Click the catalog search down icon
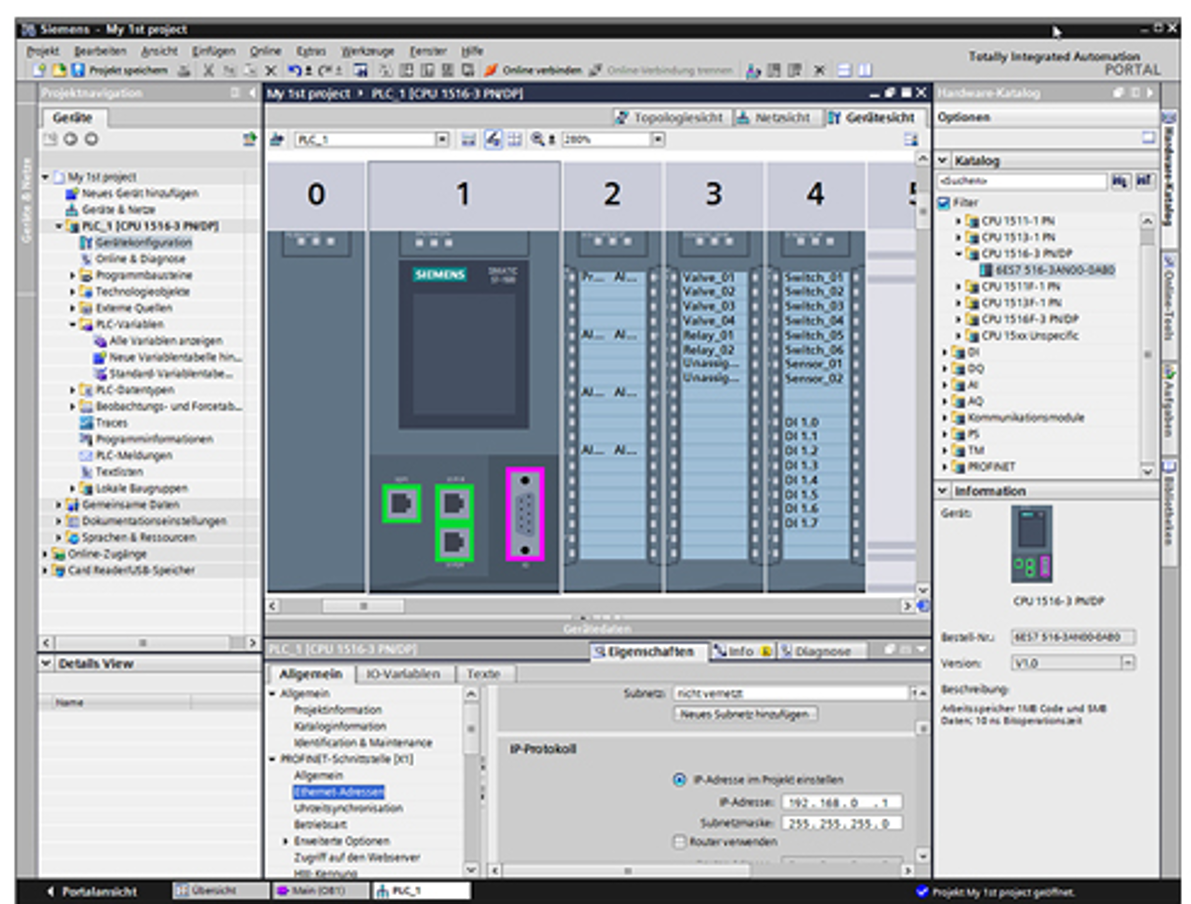Image resolution: width=1191 pixels, height=904 pixels. point(1120,181)
